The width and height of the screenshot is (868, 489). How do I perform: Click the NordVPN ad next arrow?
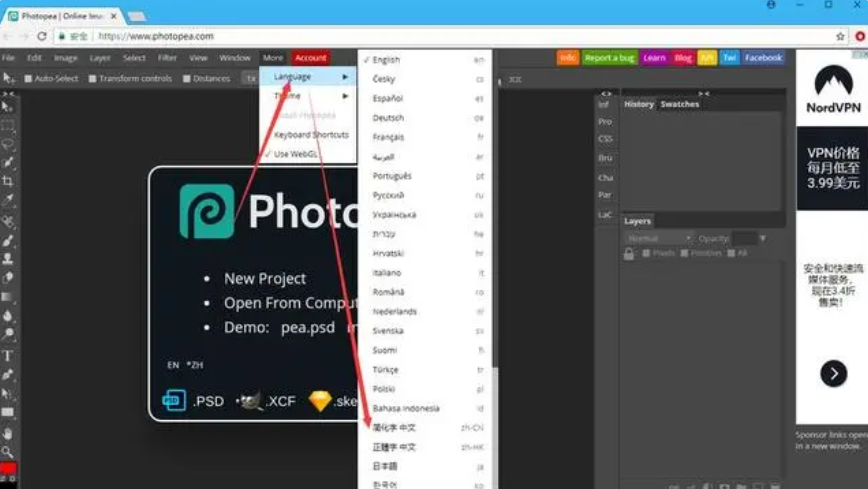coord(833,374)
